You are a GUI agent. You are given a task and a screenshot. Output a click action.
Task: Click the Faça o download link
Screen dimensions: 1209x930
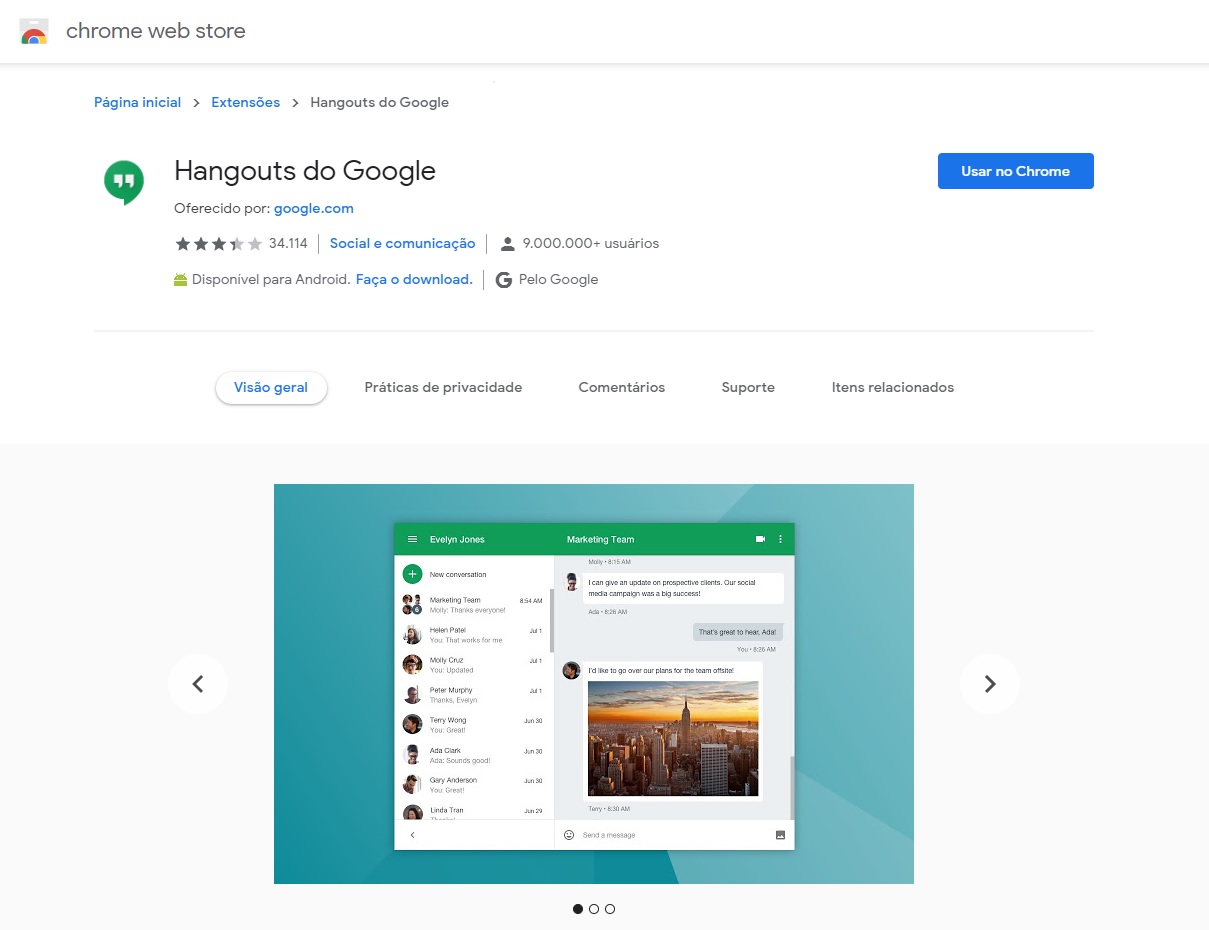[414, 279]
